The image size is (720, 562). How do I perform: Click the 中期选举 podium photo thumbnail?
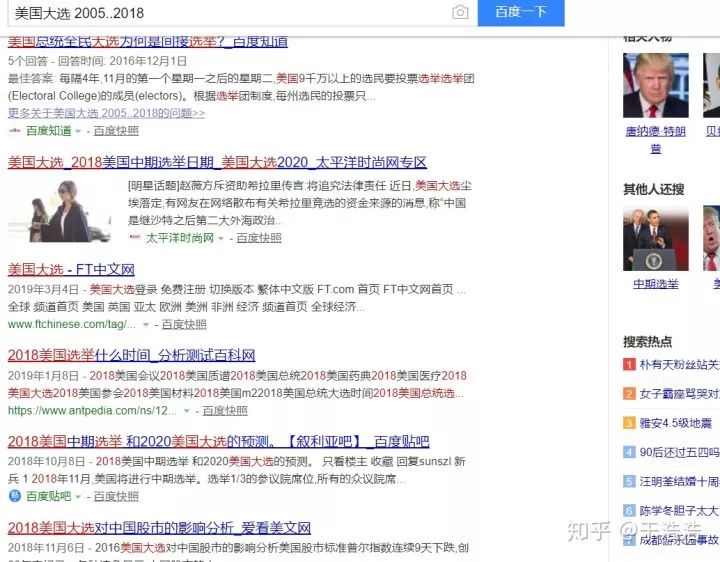[x=656, y=238]
